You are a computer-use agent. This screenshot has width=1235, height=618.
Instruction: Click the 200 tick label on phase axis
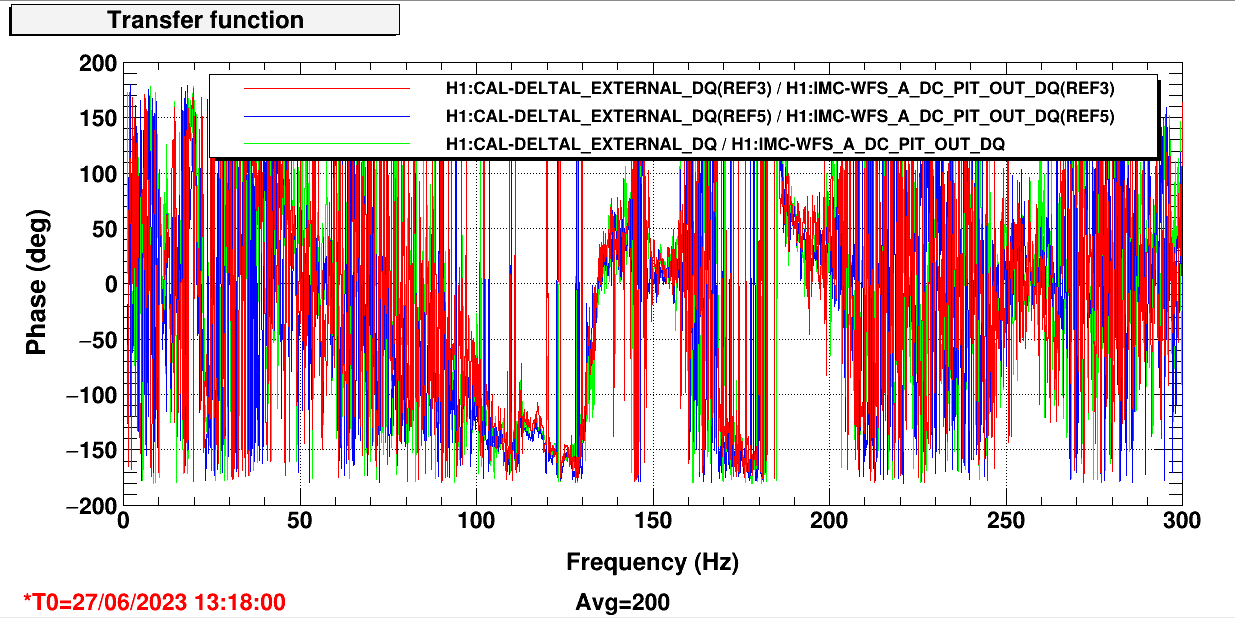99,65
